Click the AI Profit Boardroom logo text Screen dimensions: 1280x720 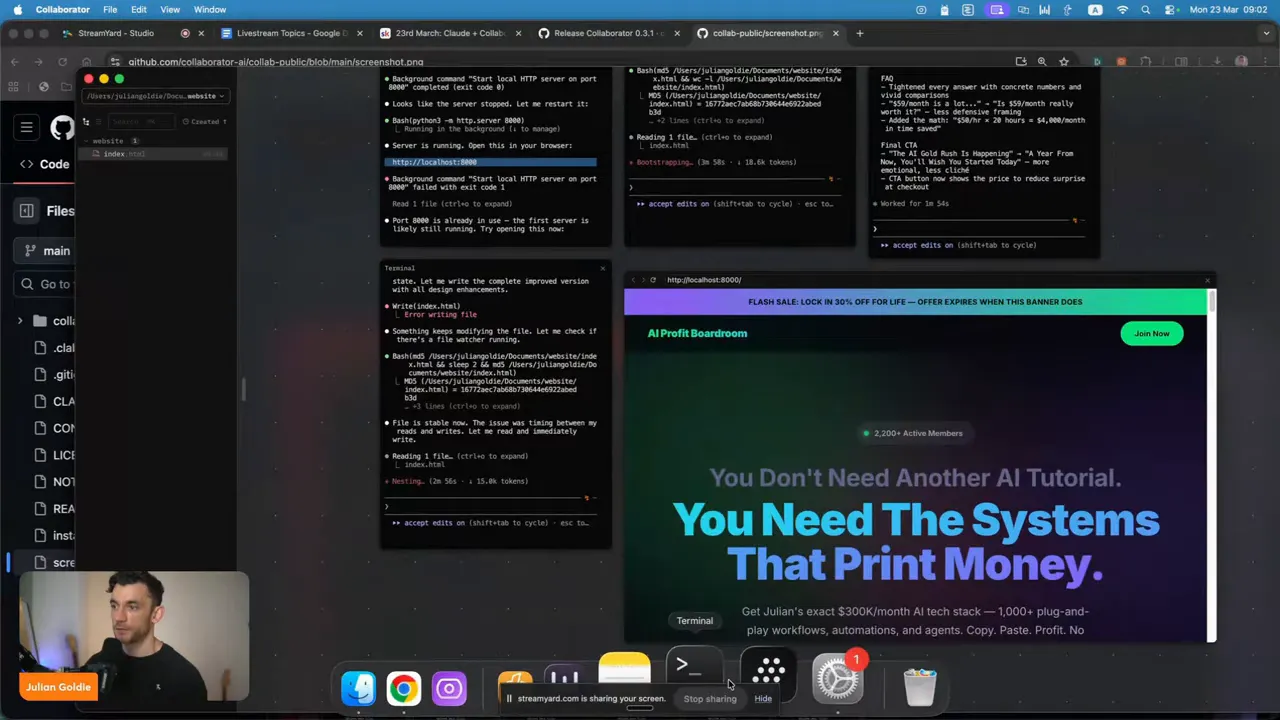pos(697,334)
